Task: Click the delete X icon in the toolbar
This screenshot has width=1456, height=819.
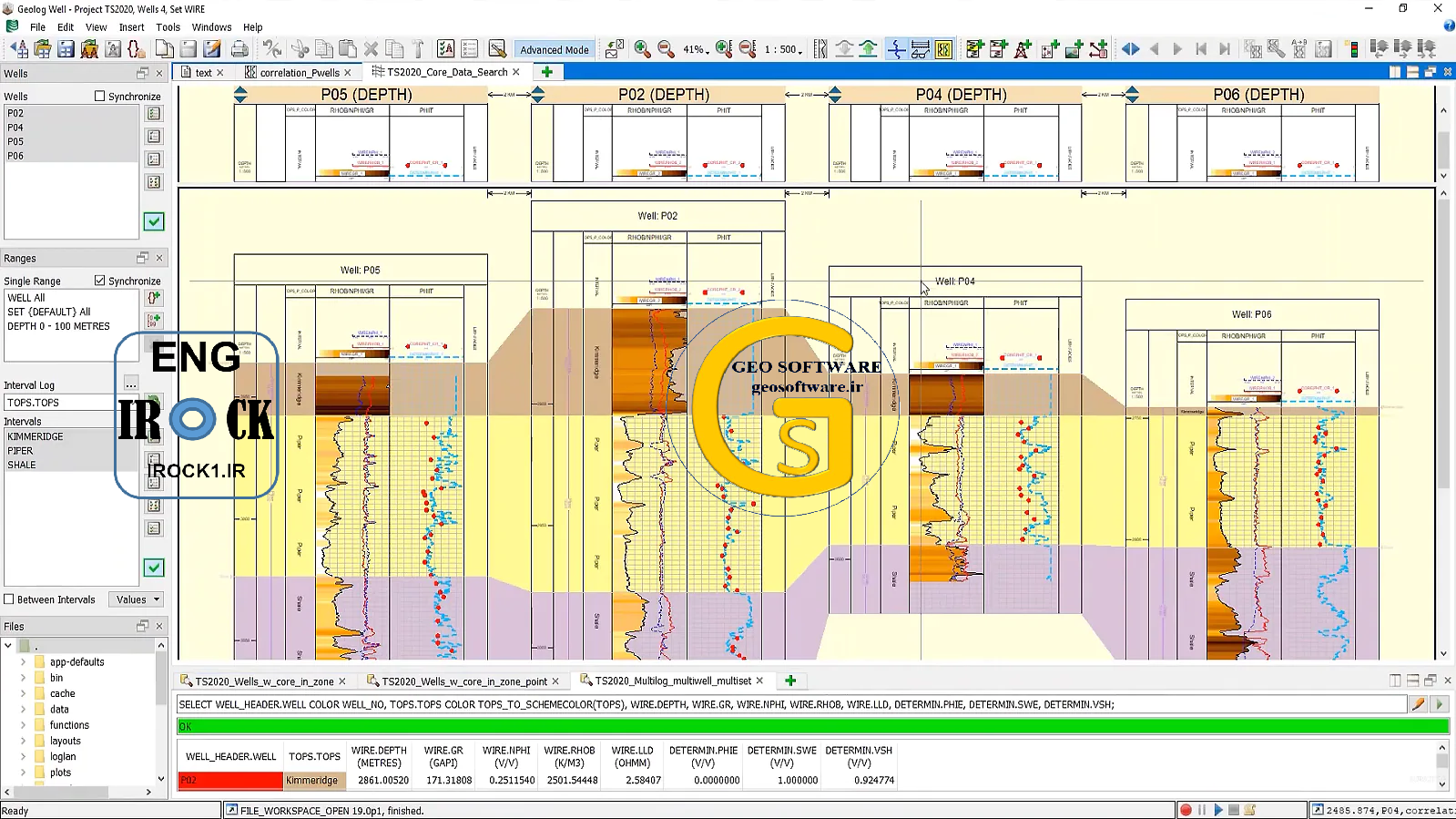Action: [371, 49]
